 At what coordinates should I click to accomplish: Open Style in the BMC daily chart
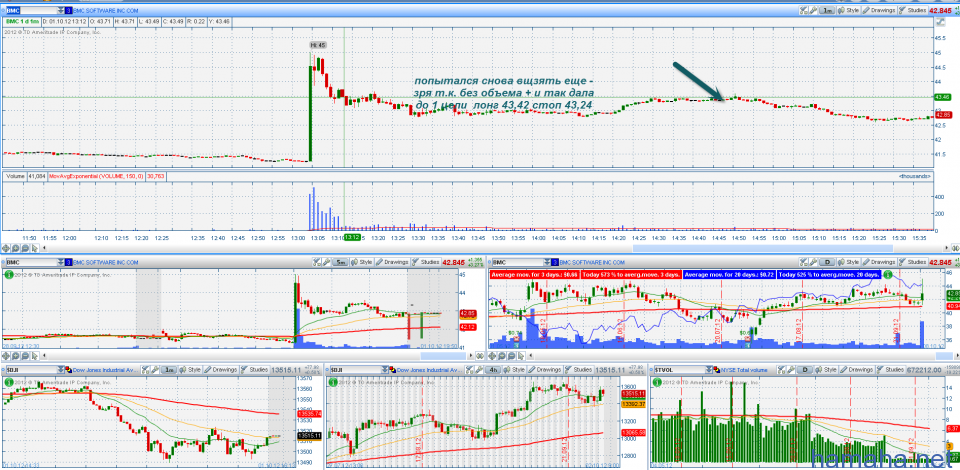pos(849,262)
